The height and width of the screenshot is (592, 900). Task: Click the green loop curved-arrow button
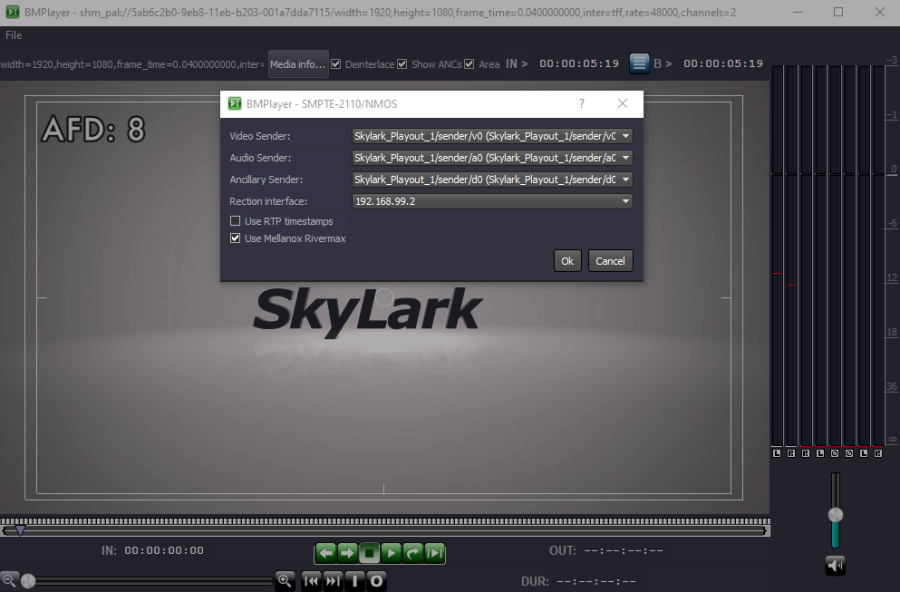tap(413, 553)
